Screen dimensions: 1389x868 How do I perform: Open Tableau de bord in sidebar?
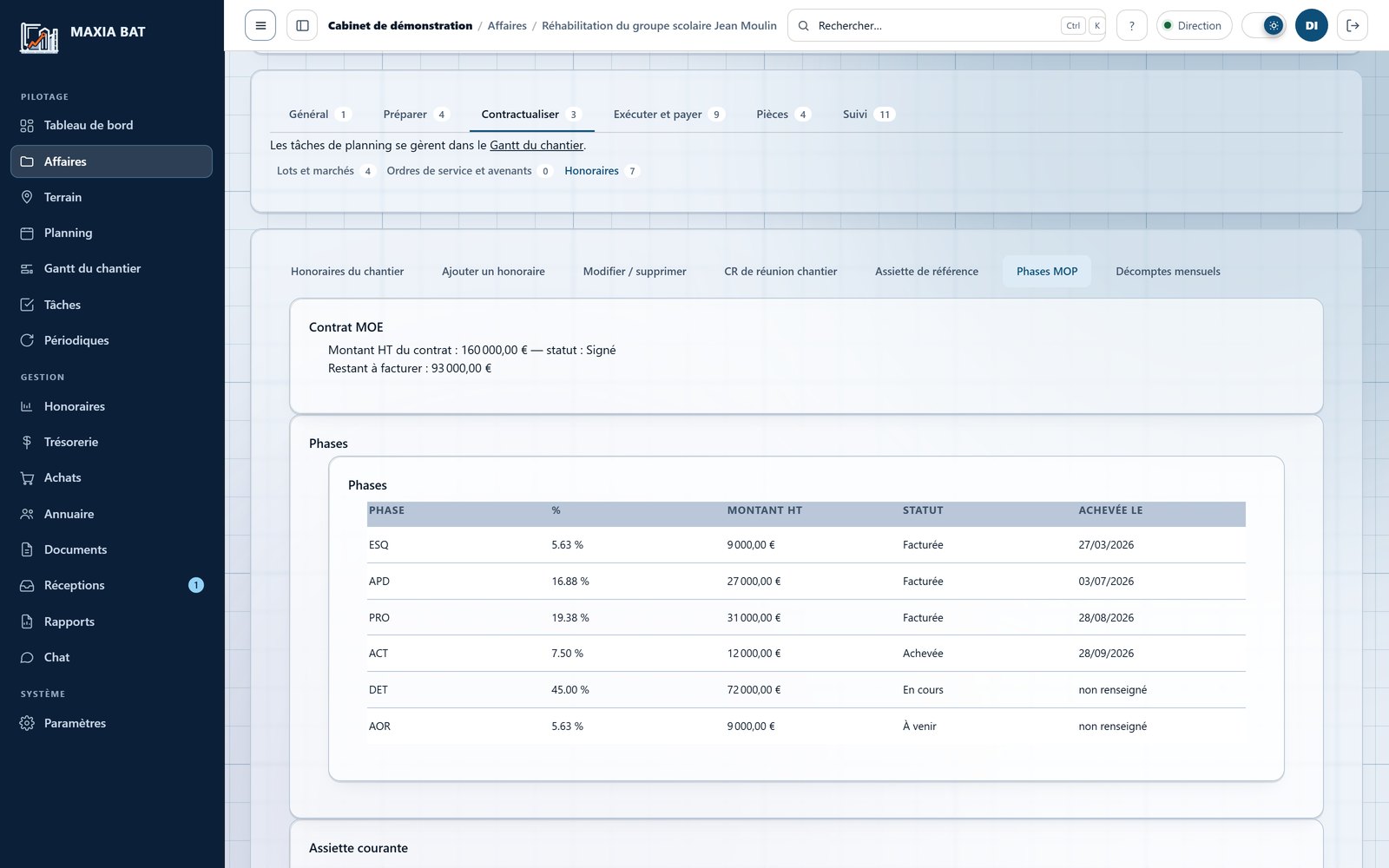tap(111, 125)
